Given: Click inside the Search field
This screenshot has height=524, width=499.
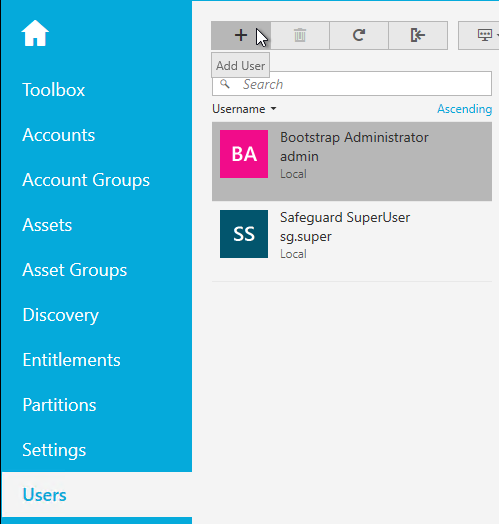Looking at the screenshot, I should click(x=352, y=84).
